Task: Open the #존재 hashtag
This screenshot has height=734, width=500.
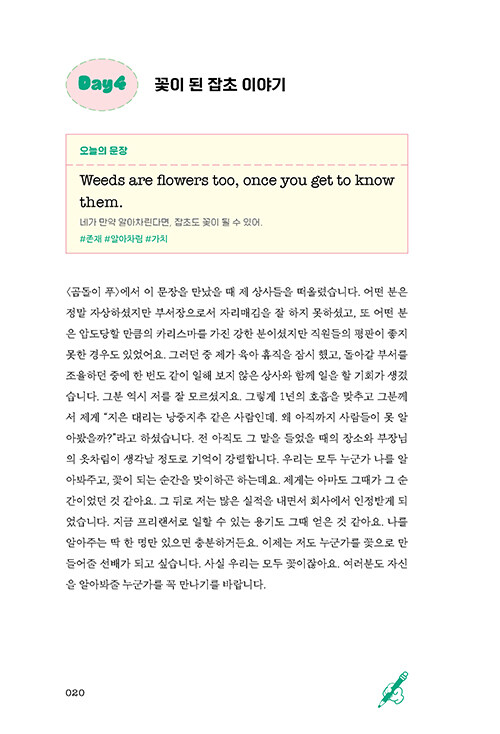Action: pyautogui.click(x=91, y=239)
